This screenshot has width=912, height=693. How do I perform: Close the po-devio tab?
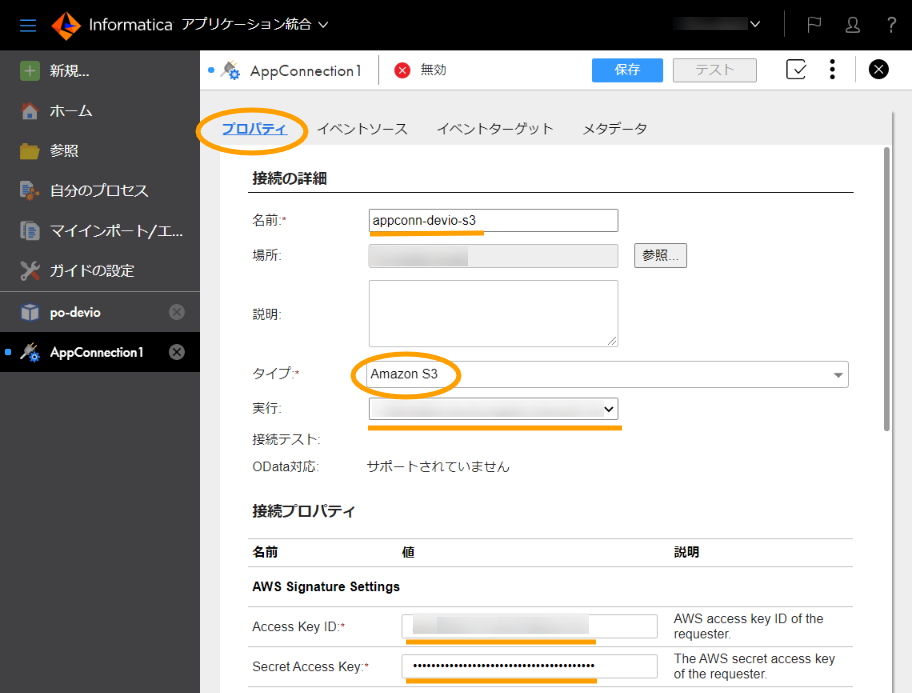click(178, 311)
